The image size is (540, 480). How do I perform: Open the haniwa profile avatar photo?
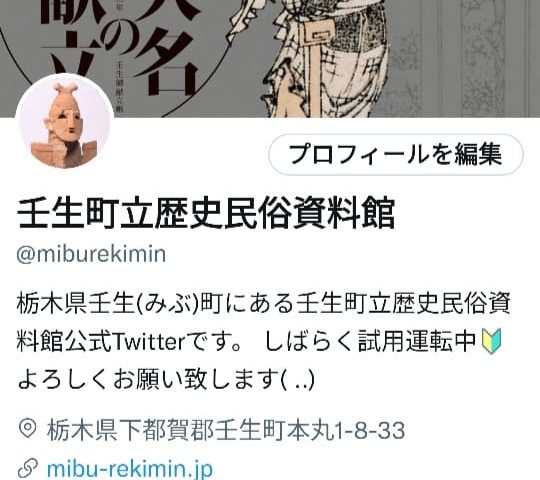tap(65, 123)
